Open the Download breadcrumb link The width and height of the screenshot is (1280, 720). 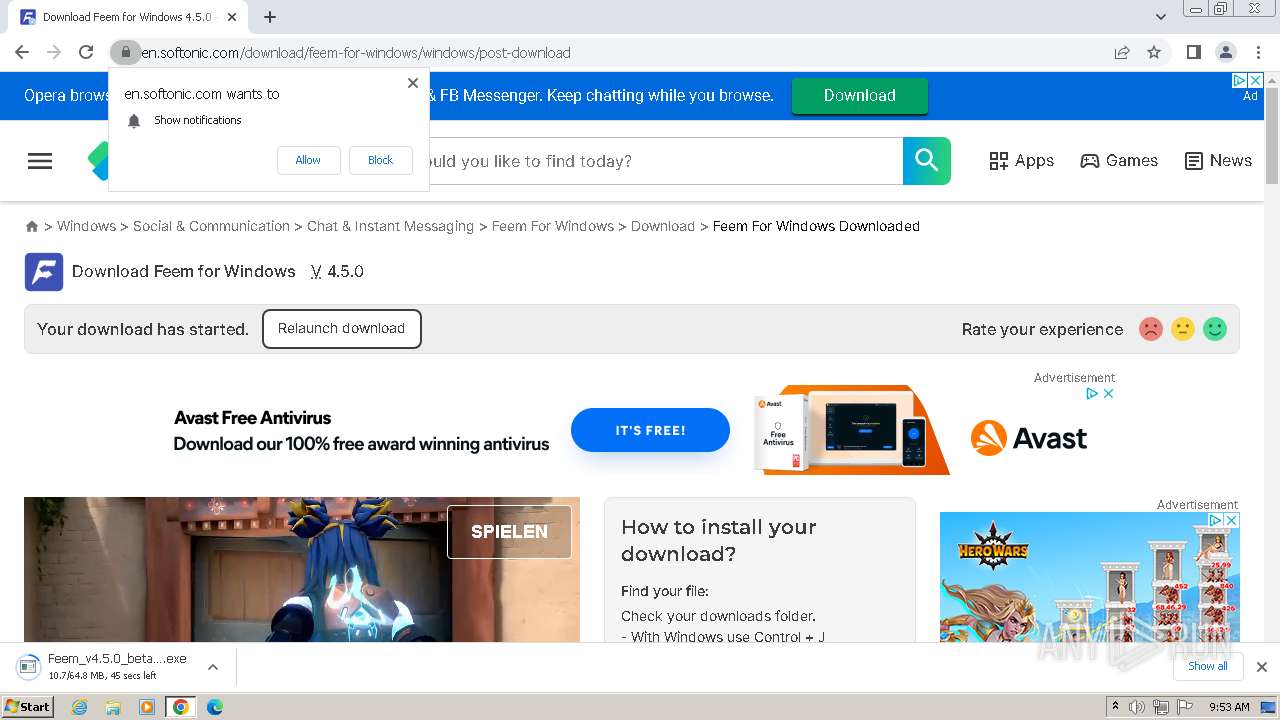tap(663, 226)
